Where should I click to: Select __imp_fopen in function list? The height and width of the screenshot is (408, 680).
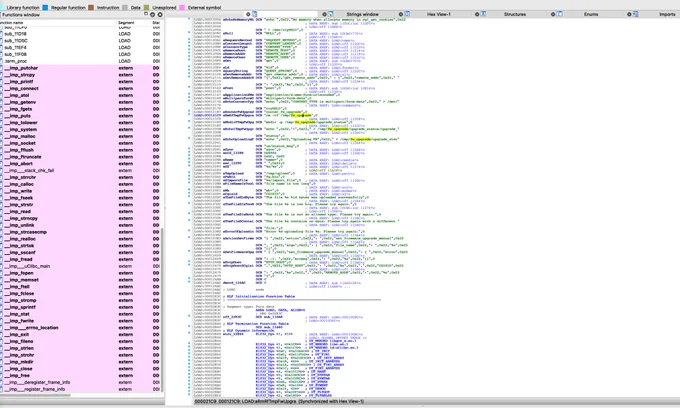(80, 273)
